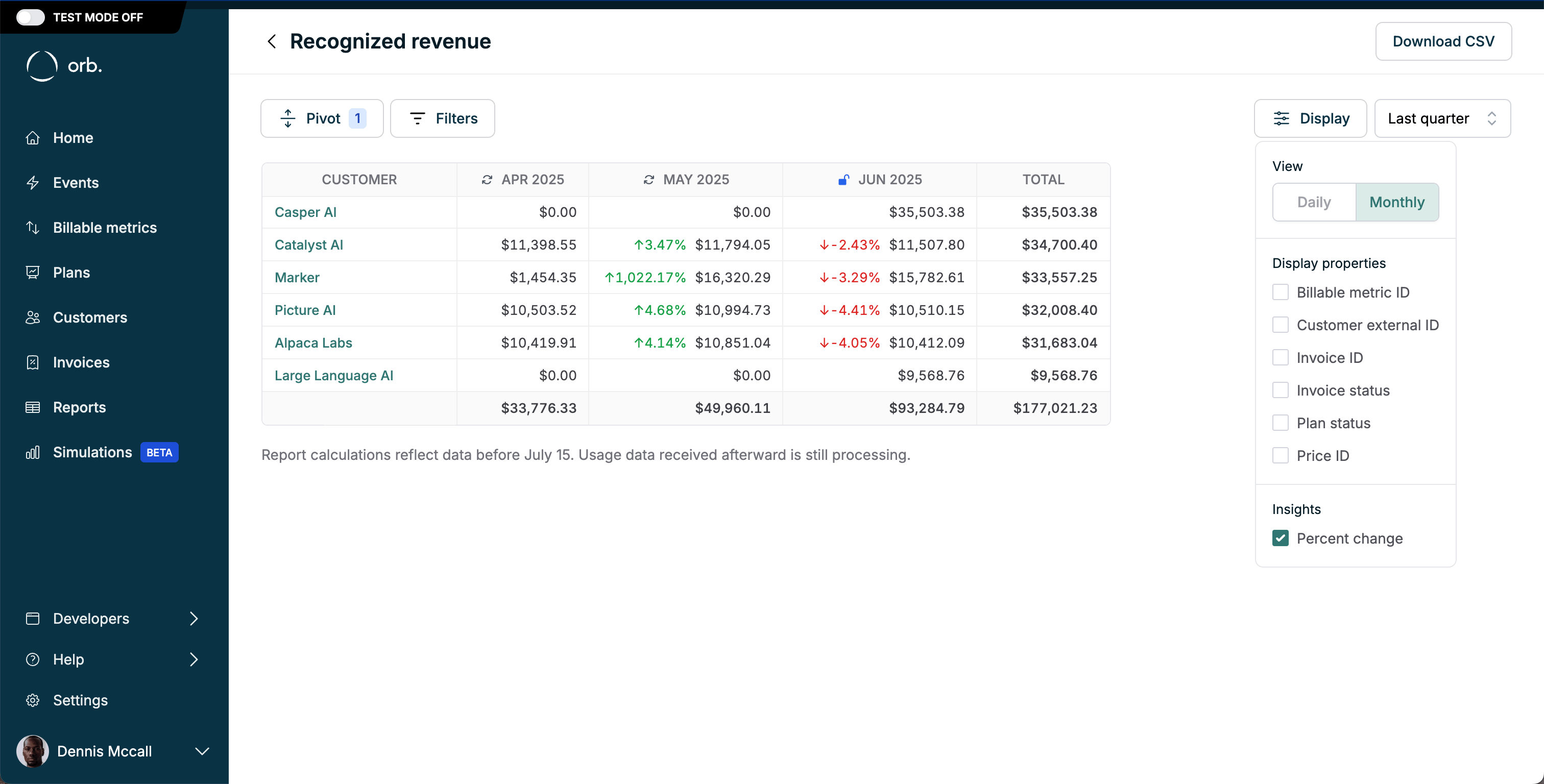This screenshot has width=1544, height=784.
Task: Open the Alpaca Labs customer link
Action: coord(313,343)
